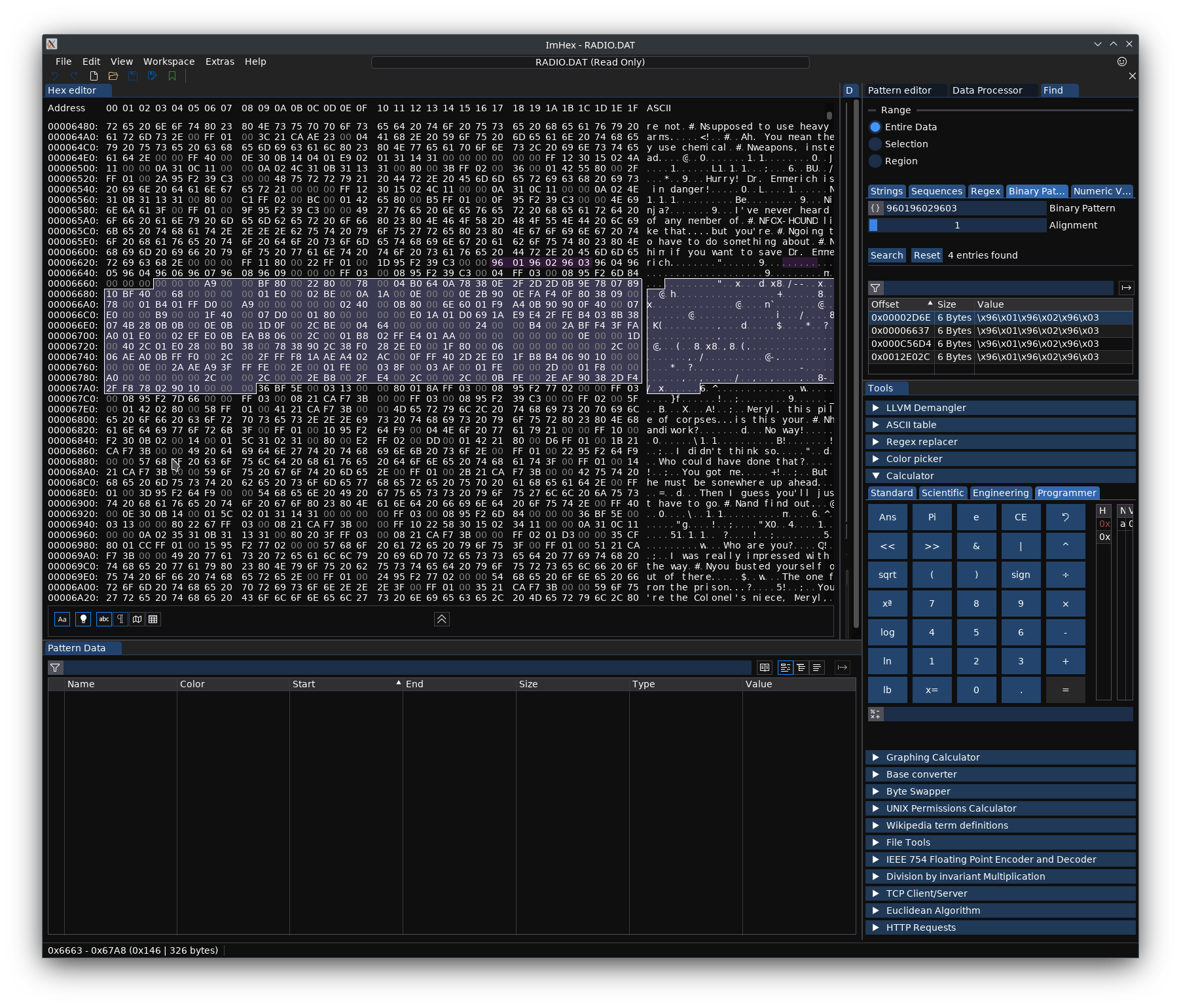Viewport: 1181px width, 1008px height.
Task: Open a file with the folder icon
Action: pos(113,76)
